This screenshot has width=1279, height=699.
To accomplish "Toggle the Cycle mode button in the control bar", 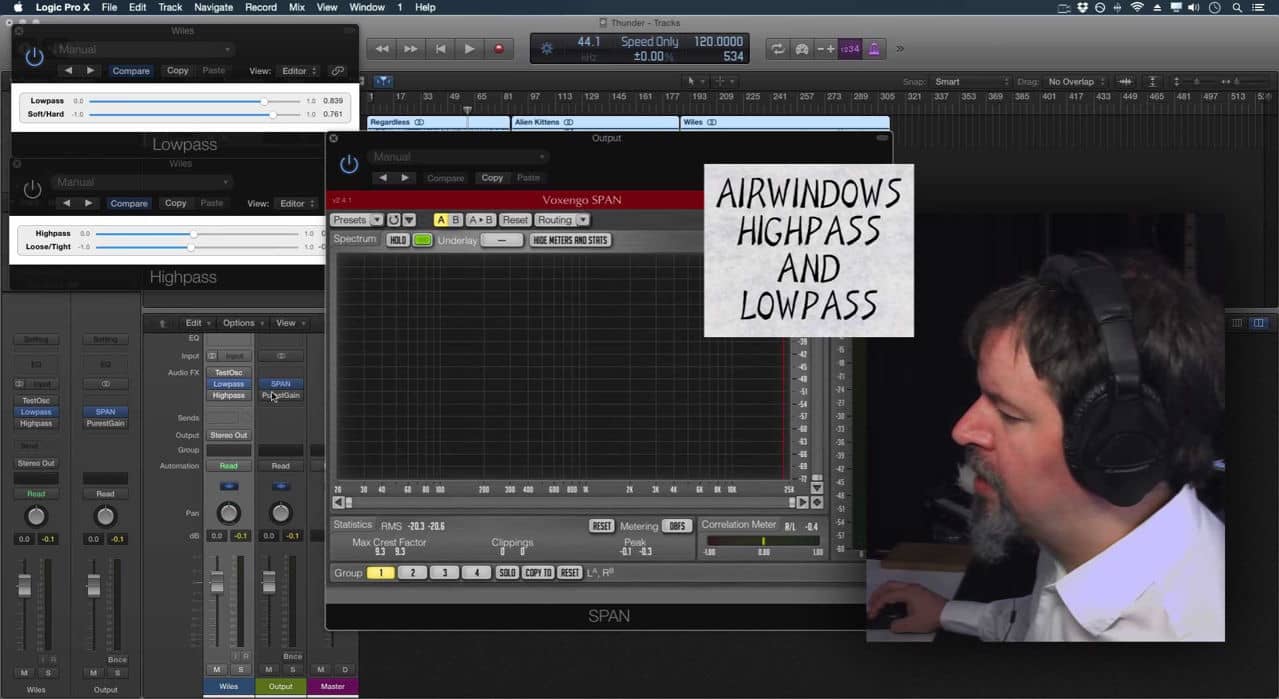I will pos(777,48).
